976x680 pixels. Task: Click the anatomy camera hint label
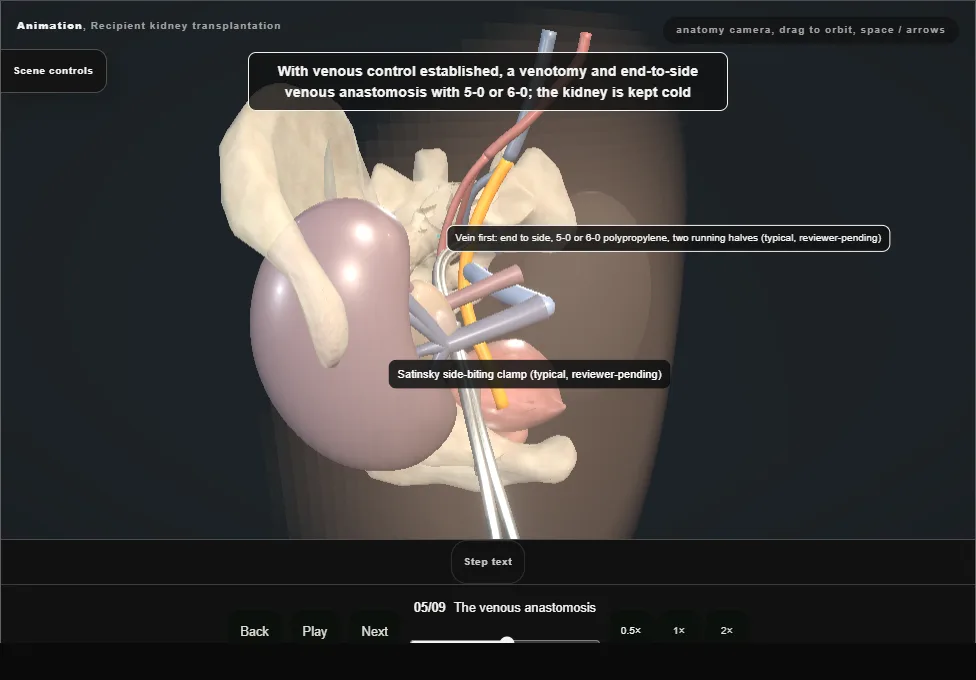click(x=810, y=30)
